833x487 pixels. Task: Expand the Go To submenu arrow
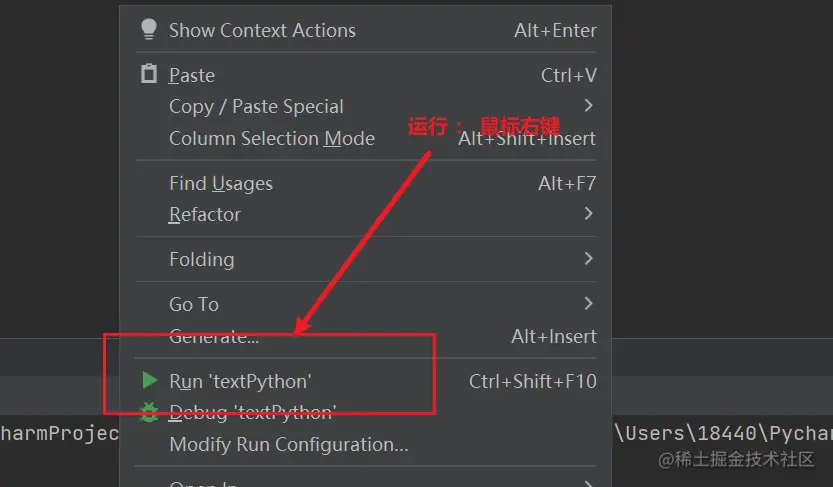(588, 304)
